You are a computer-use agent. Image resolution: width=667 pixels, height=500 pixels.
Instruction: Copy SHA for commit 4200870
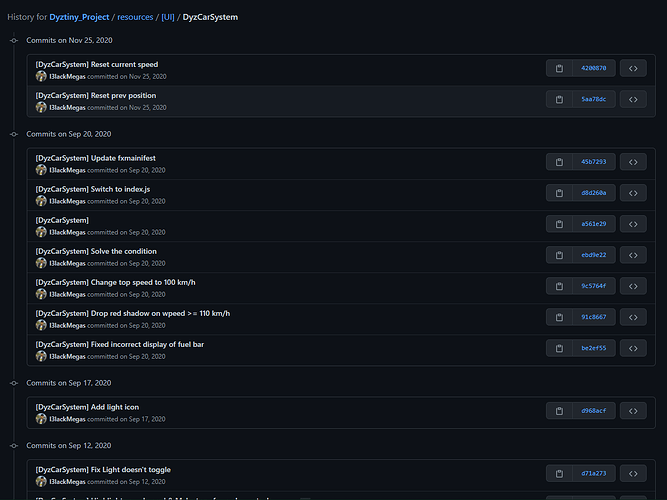click(x=559, y=68)
